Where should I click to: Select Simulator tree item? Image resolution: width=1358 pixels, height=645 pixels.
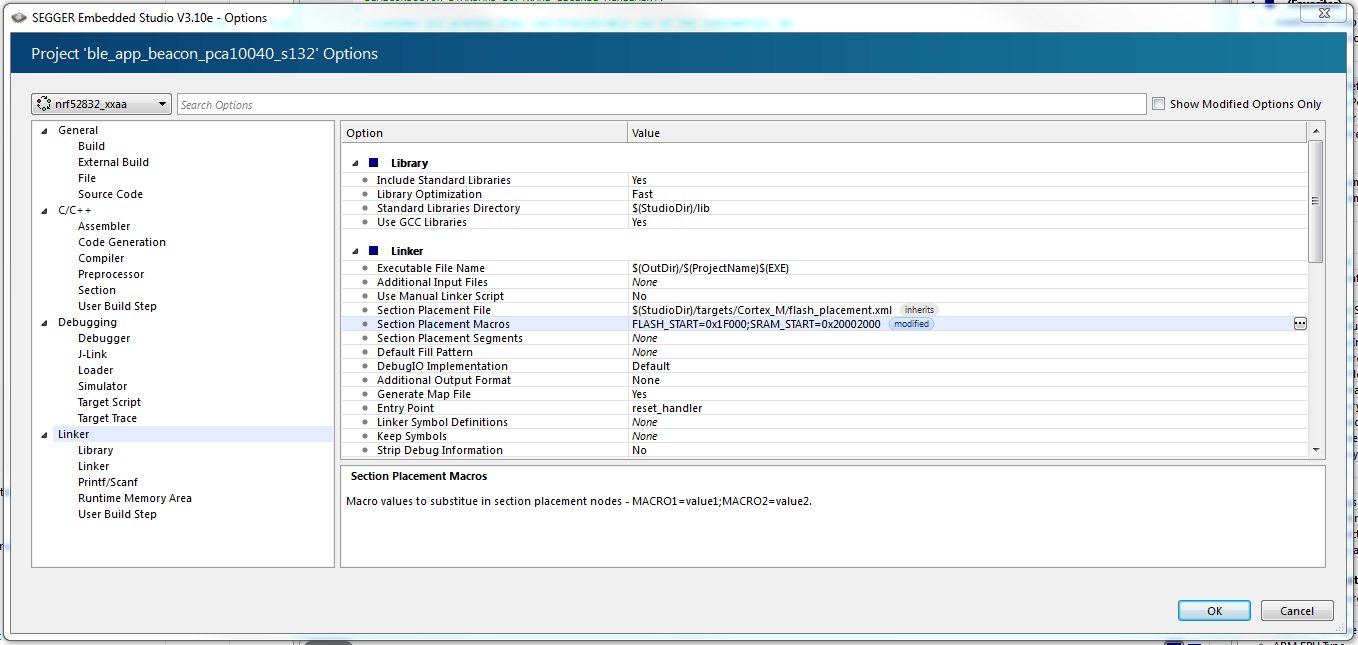click(x=103, y=386)
